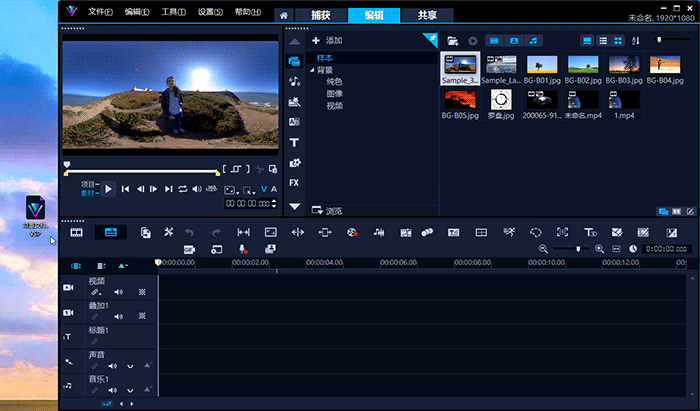Click the 添加 add folder button
This screenshot has width=700, height=411.
click(327, 41)
